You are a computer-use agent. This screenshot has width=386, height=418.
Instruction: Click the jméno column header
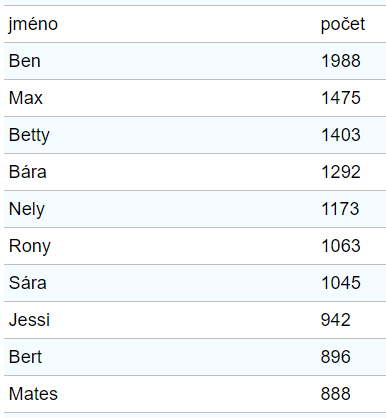coord(33,24)
